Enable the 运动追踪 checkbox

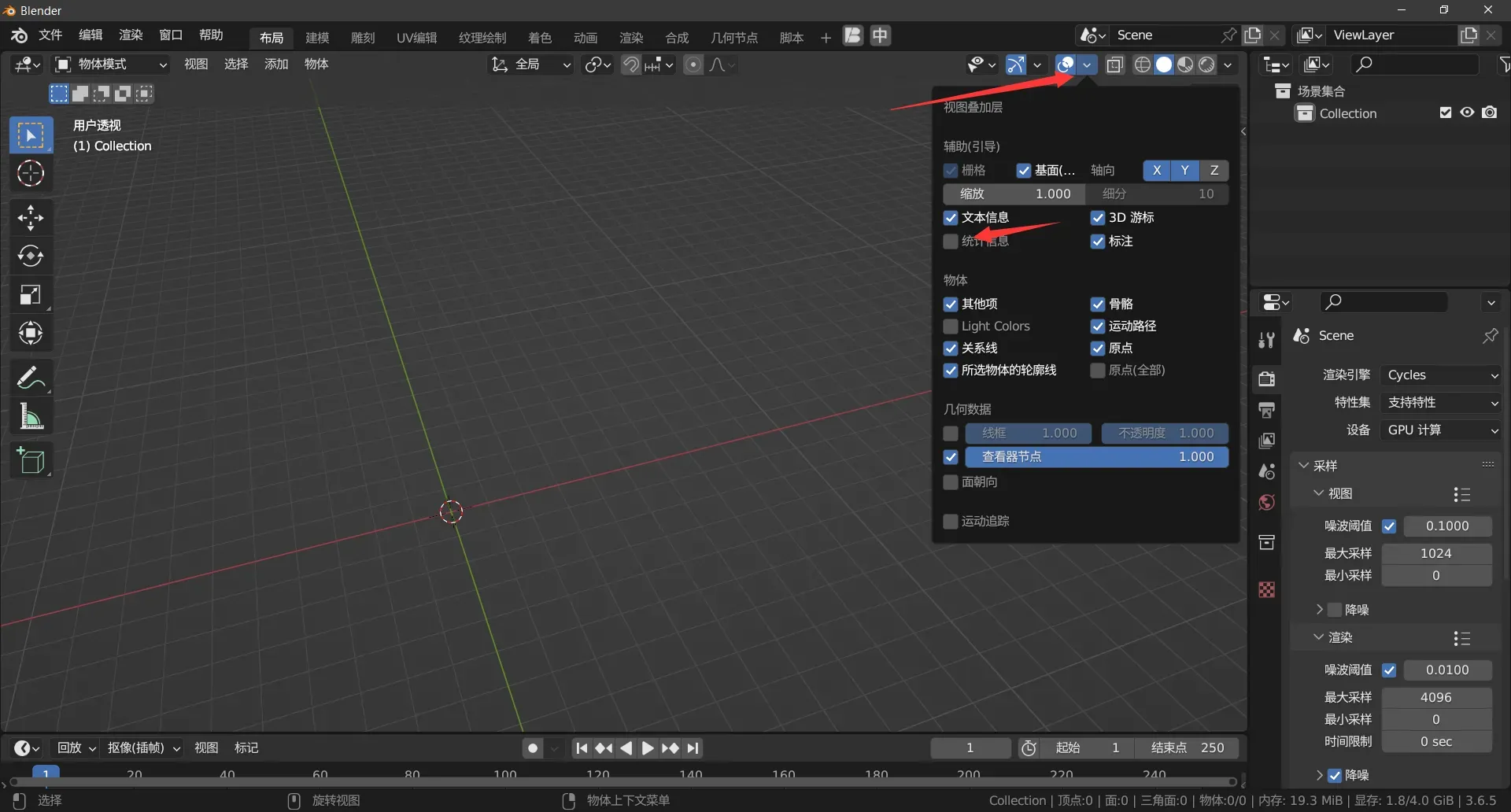pos(951,522)
